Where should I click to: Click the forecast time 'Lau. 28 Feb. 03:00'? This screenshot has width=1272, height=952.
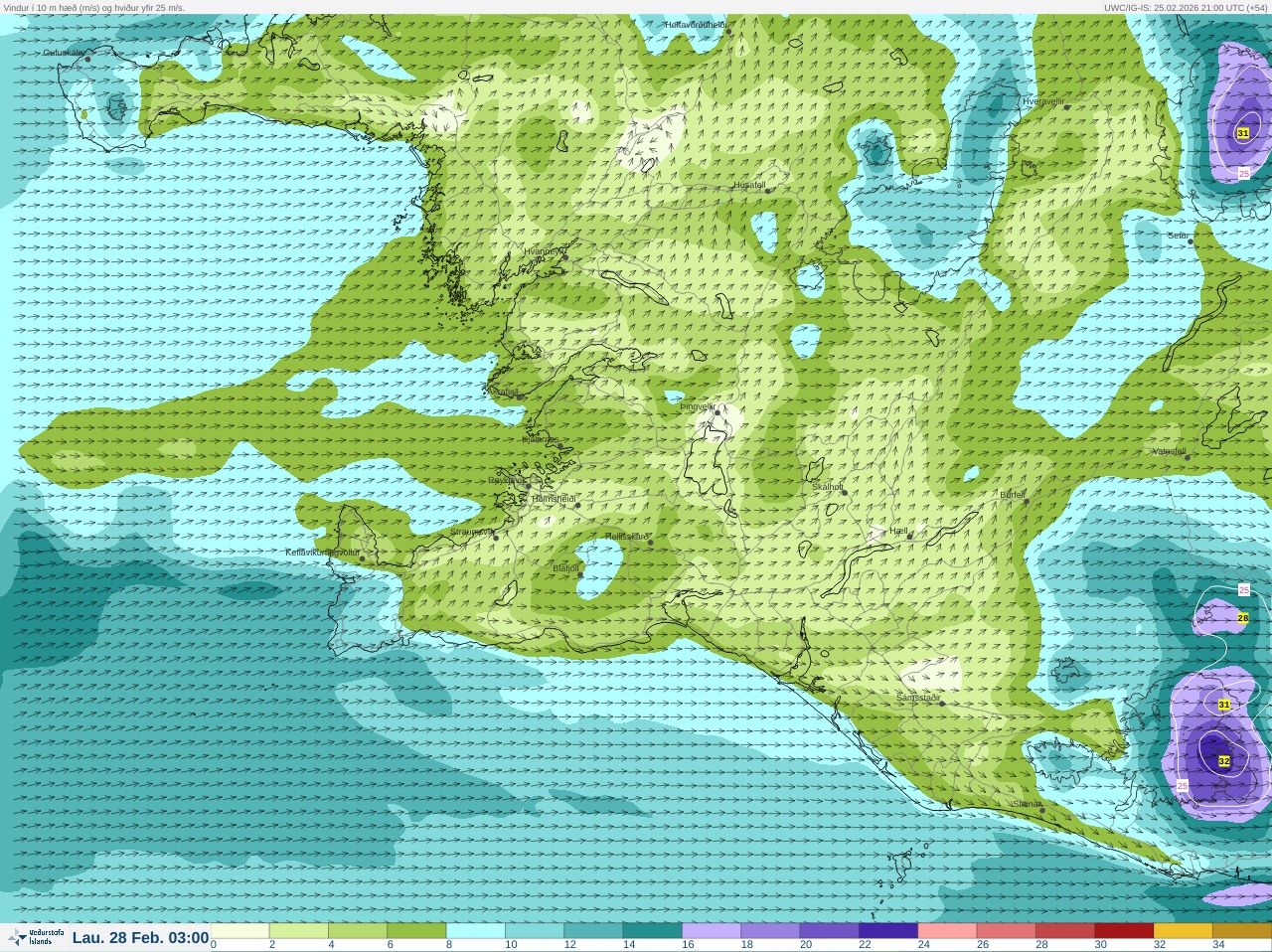pos(140,938)
